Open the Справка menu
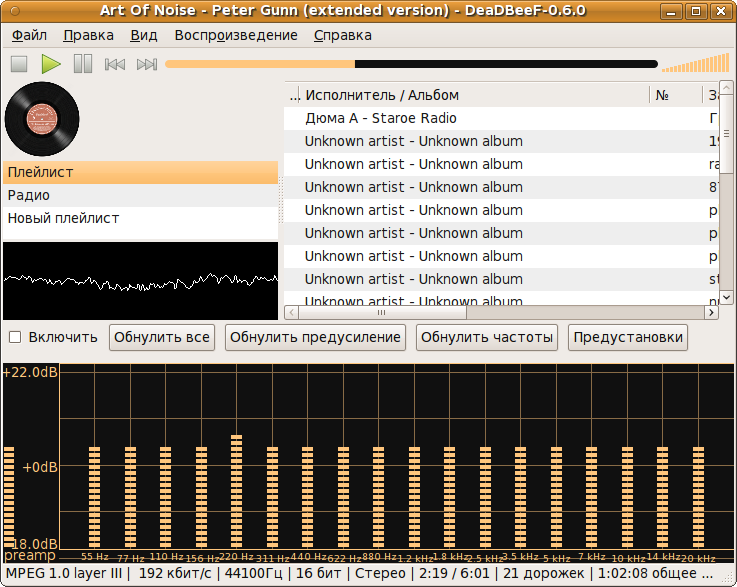 point(343,35)
